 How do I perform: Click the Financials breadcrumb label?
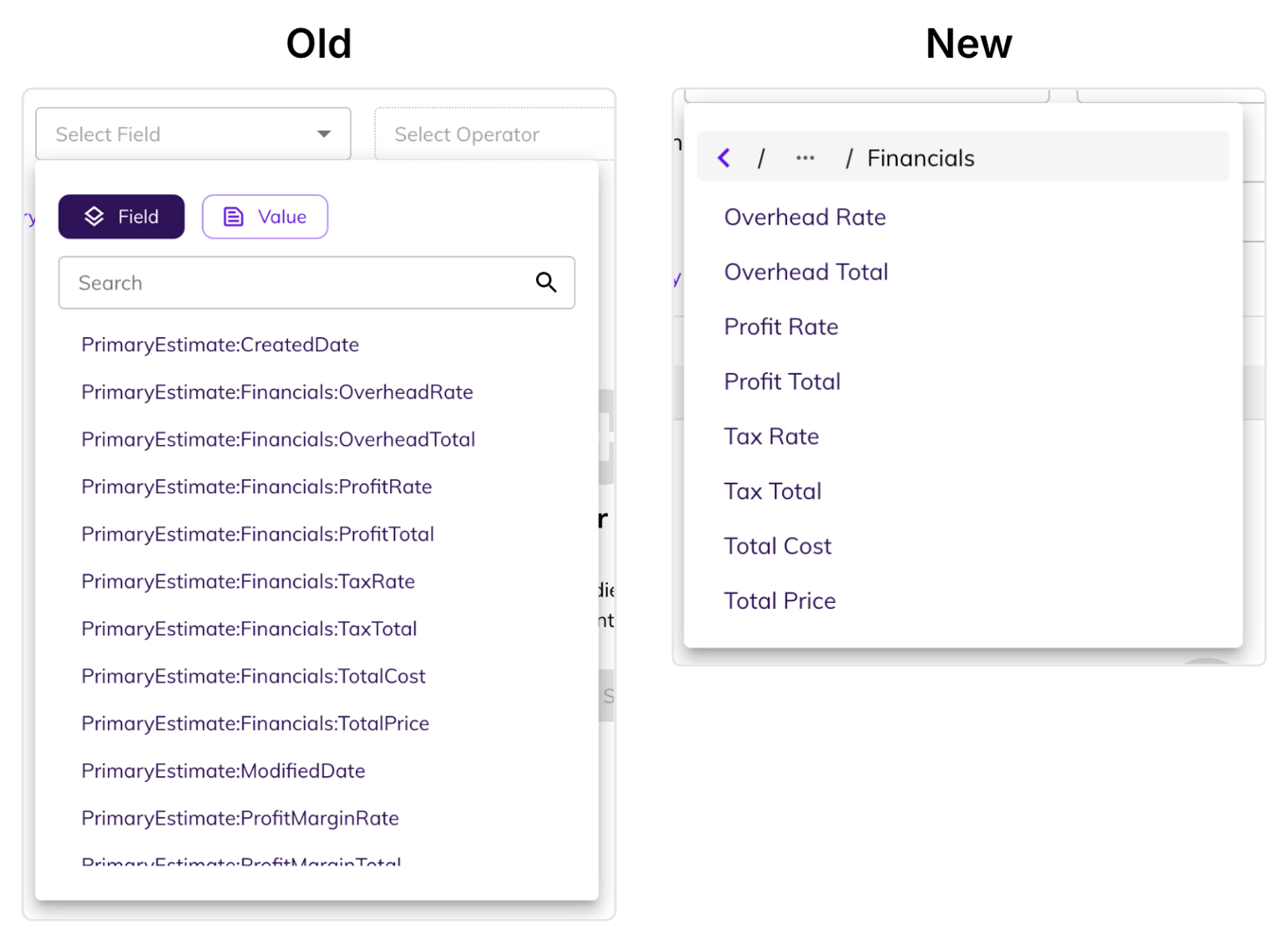pos(920,157)
